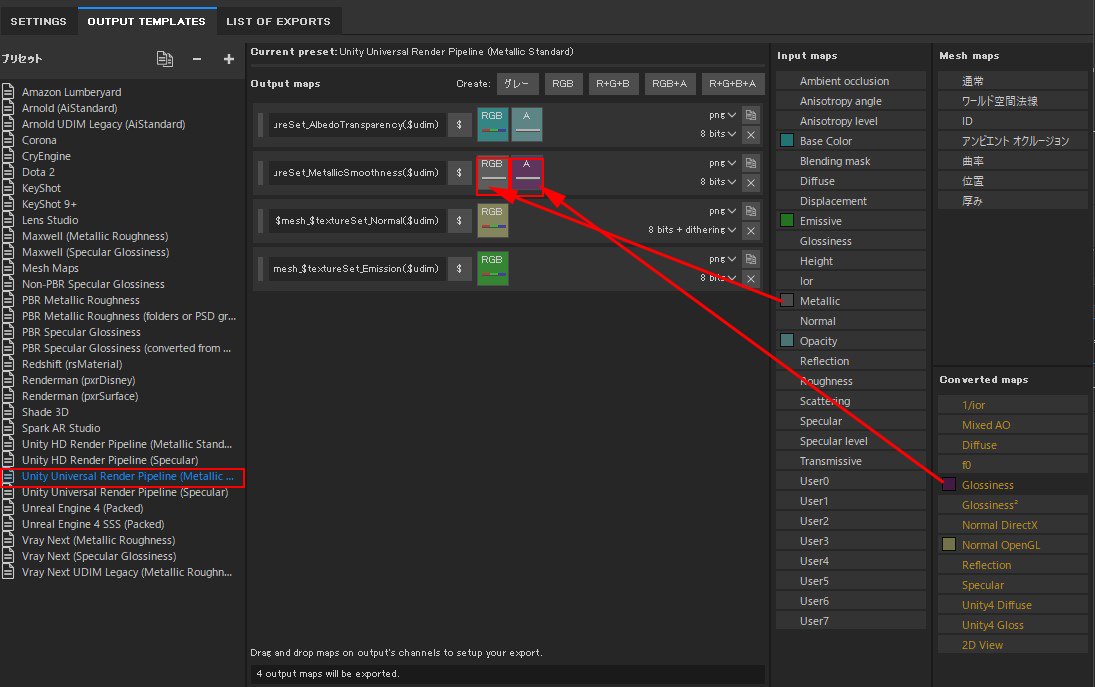Screen dimensions: 1095x687
Task: Click the $ button for Emission map name
Action: coord(459,269)
